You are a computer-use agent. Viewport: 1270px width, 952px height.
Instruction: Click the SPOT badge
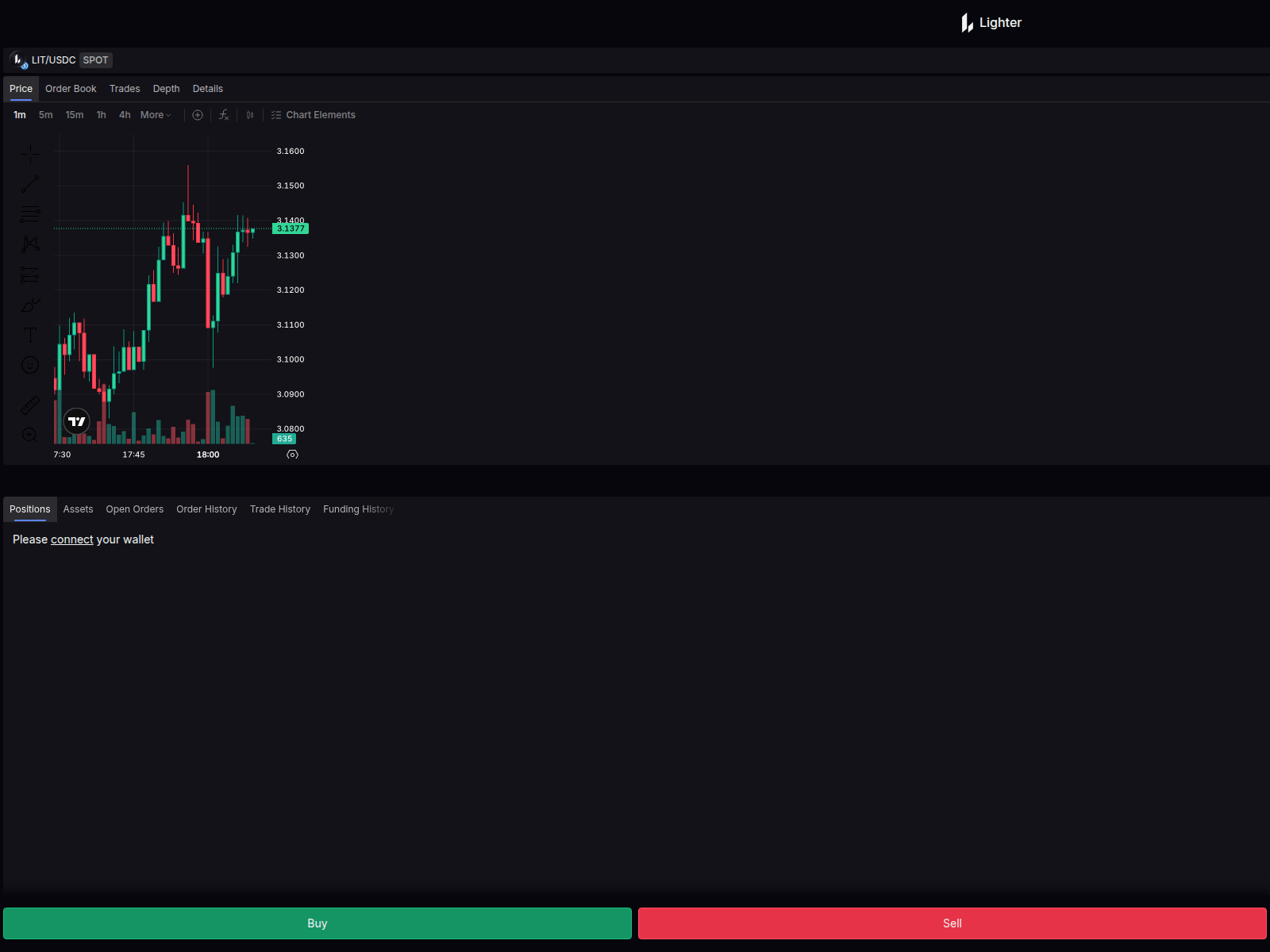(95, 60)
